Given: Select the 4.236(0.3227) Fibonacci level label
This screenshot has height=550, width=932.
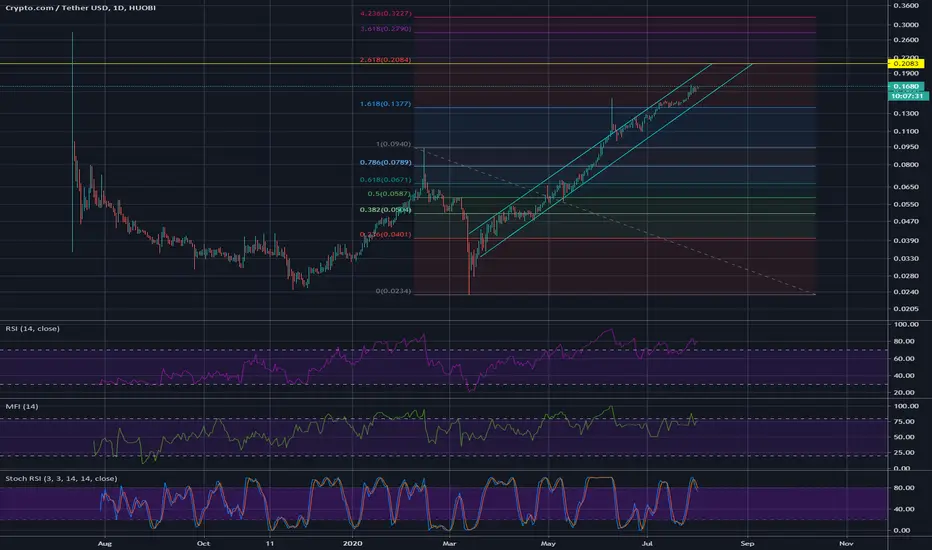Looking at the screenshot, I should [385, 13].
